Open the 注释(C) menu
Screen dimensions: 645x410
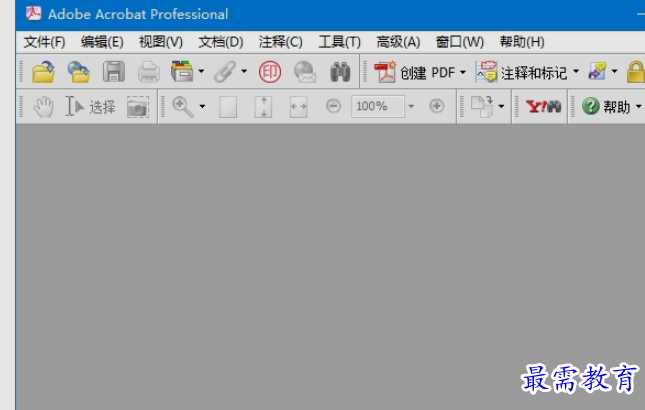[x=281, y=42]
